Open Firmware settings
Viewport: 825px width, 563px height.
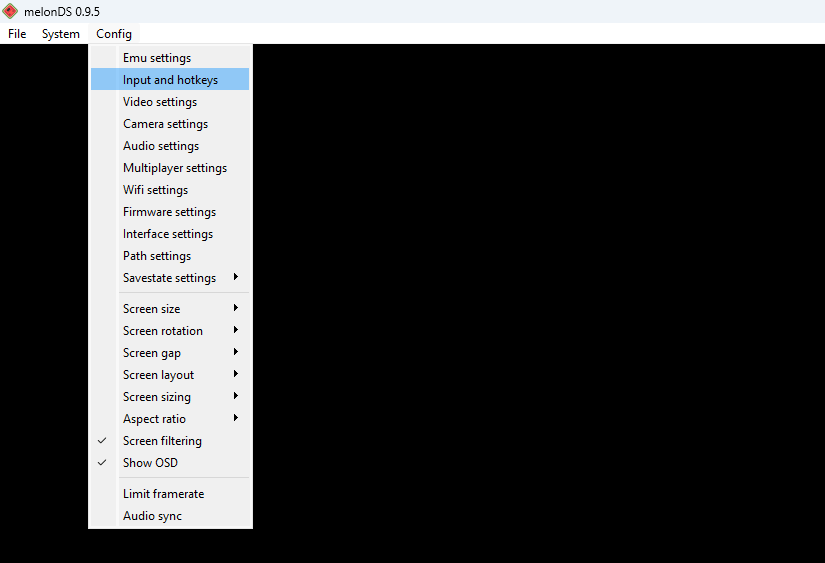(x=169, y=212)
